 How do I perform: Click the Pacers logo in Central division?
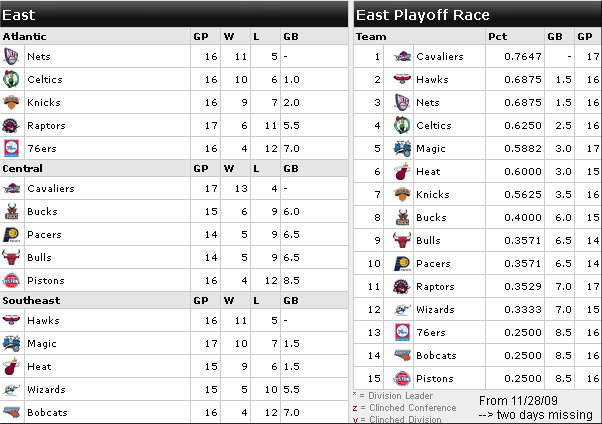pos(11,235)
